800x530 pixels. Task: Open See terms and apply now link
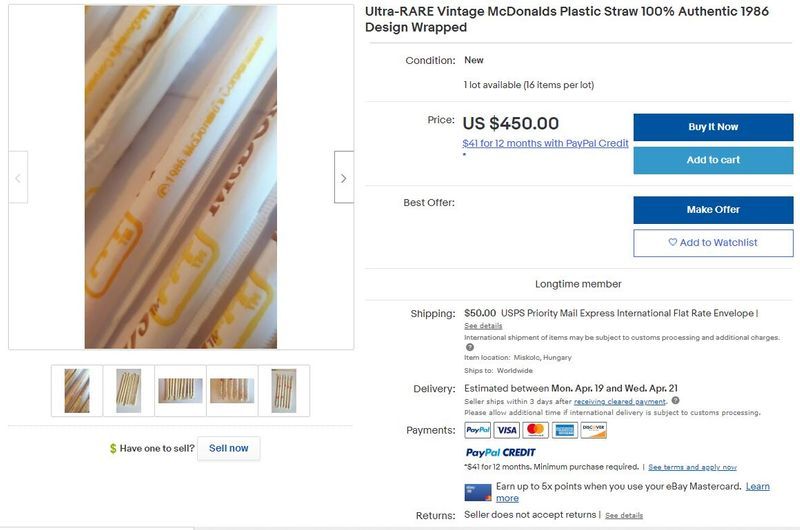click(692, 467)
